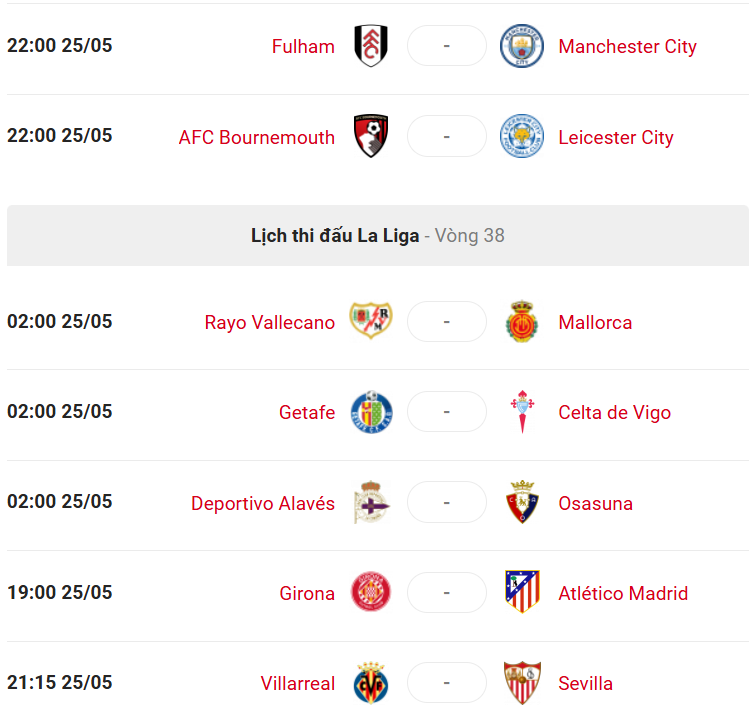This screenshot has height=717, width=756.
Task: Click the AFC Bournemouth crest icon
Action: click(371, 136)
